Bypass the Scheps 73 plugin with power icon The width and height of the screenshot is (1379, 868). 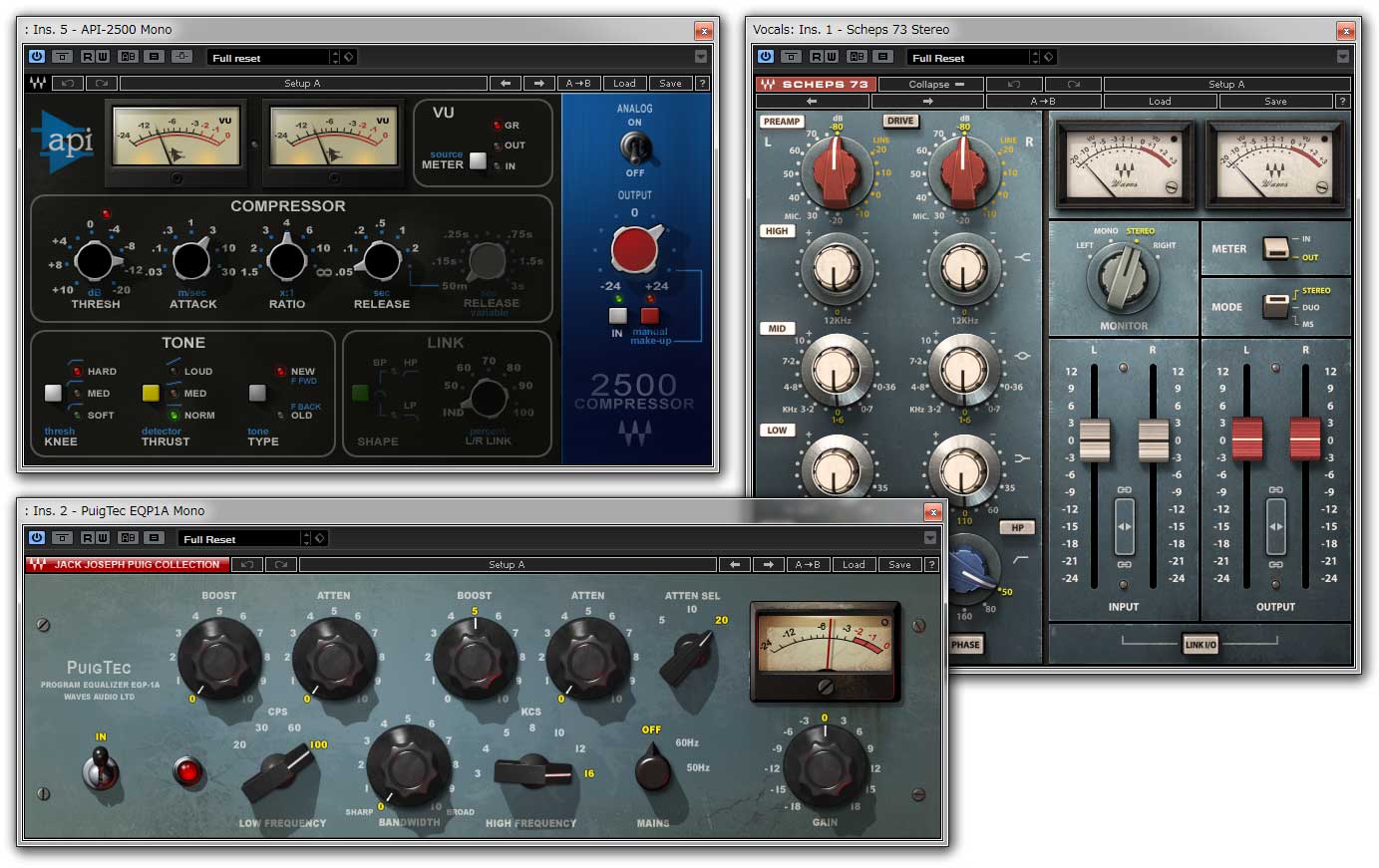tap(765, 57)
